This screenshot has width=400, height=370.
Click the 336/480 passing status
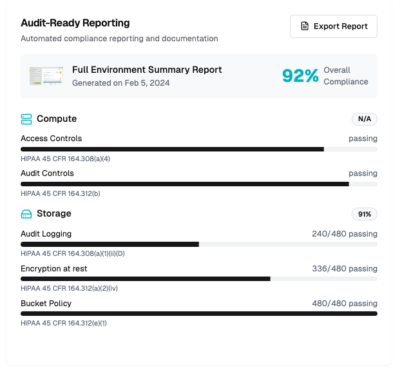coord(345,269)
